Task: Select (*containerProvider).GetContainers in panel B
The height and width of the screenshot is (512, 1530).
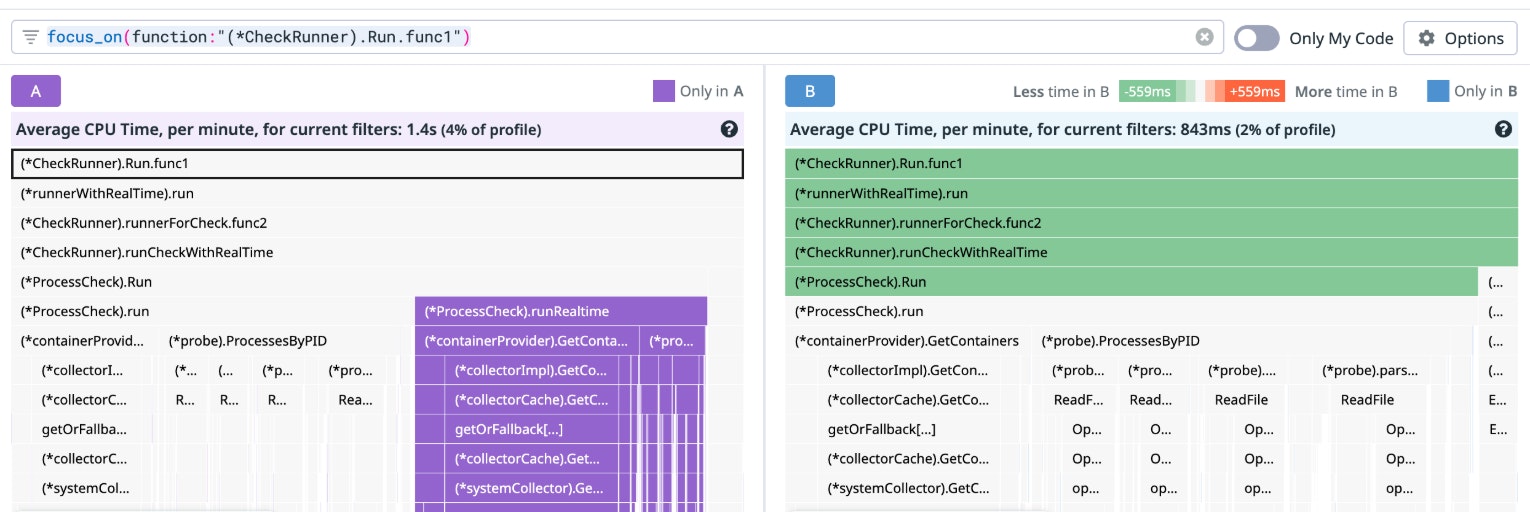Action: click(908, 341)
